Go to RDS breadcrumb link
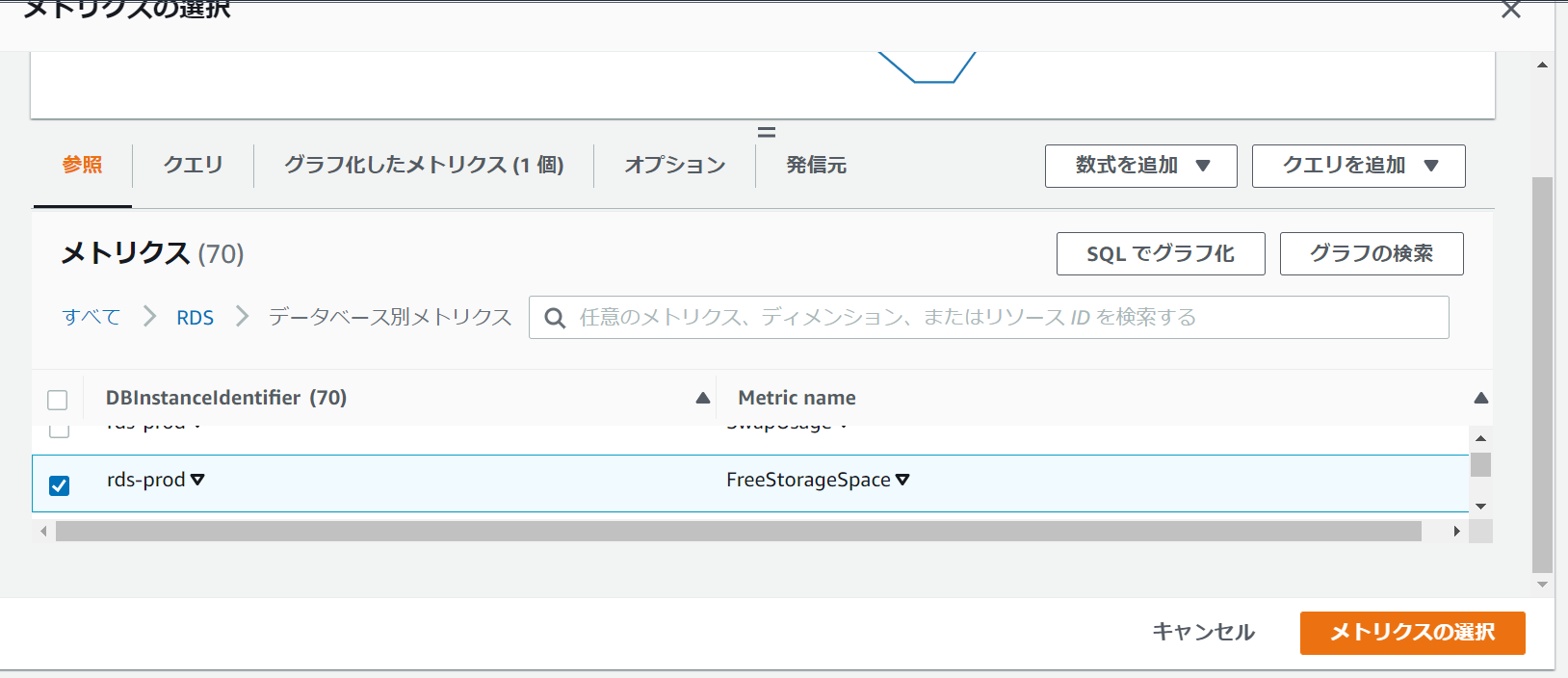This screenshot has height=678, width=1568. [196, 318]
